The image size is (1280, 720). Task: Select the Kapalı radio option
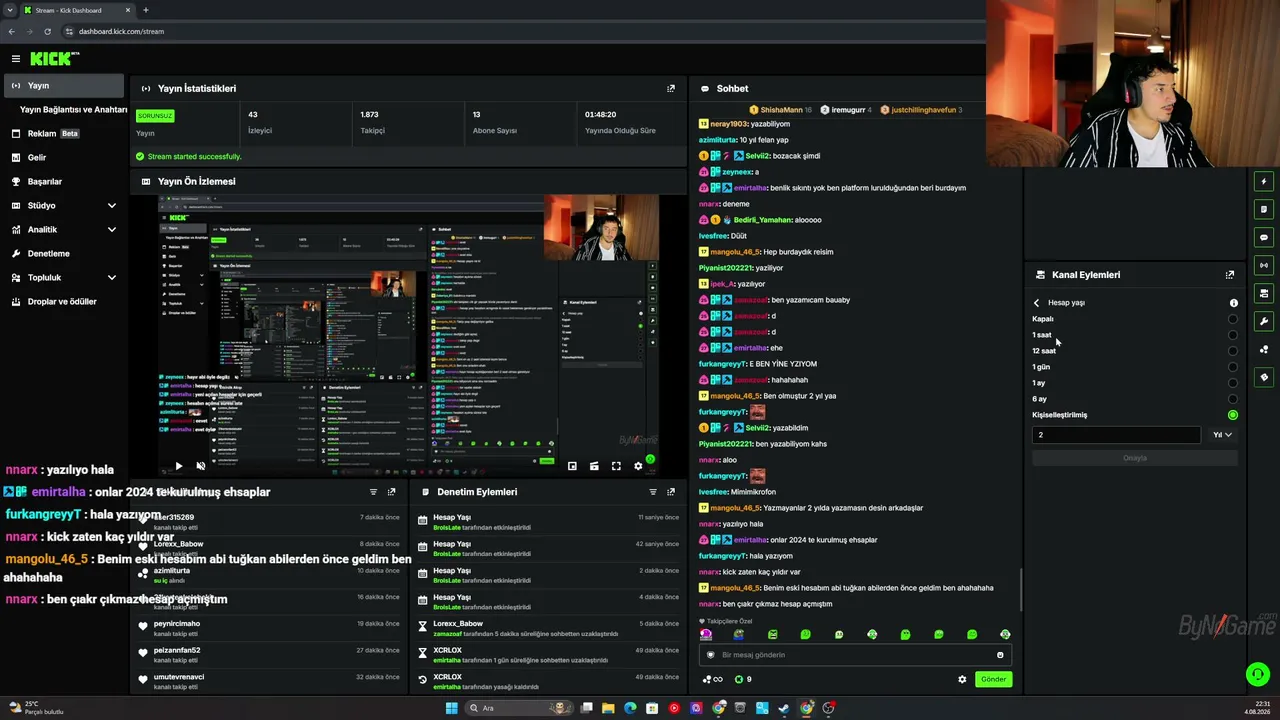click(x=1232, y=319)
